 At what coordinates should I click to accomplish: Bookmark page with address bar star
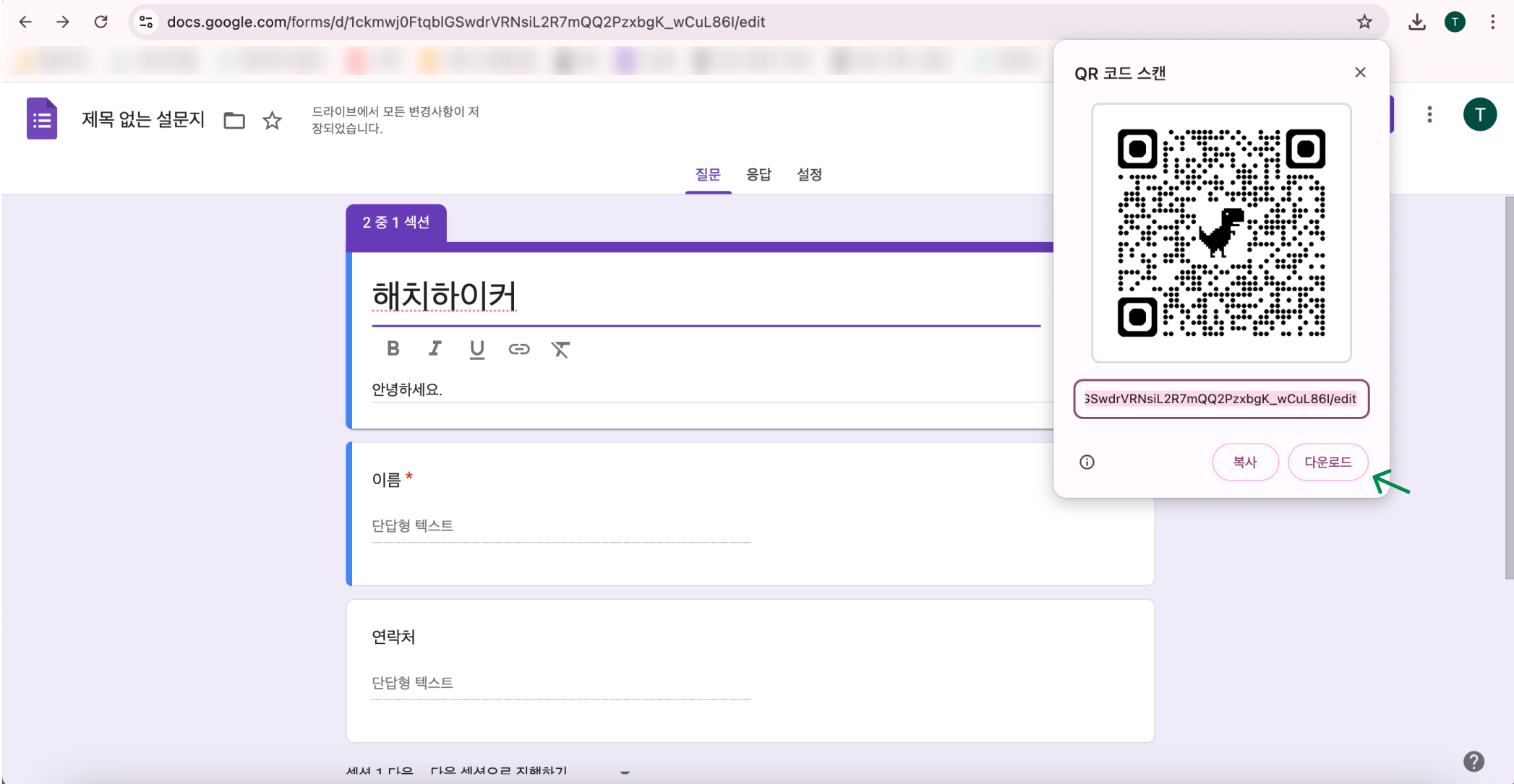1365,22
